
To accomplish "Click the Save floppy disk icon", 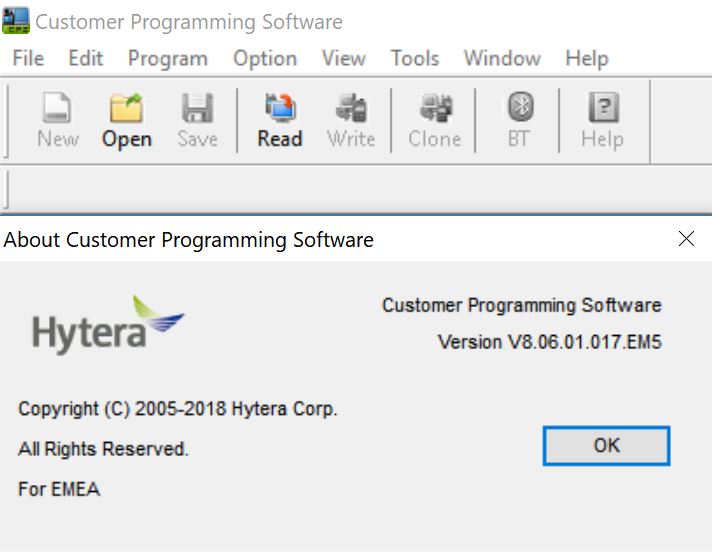I will coord(198,120).
